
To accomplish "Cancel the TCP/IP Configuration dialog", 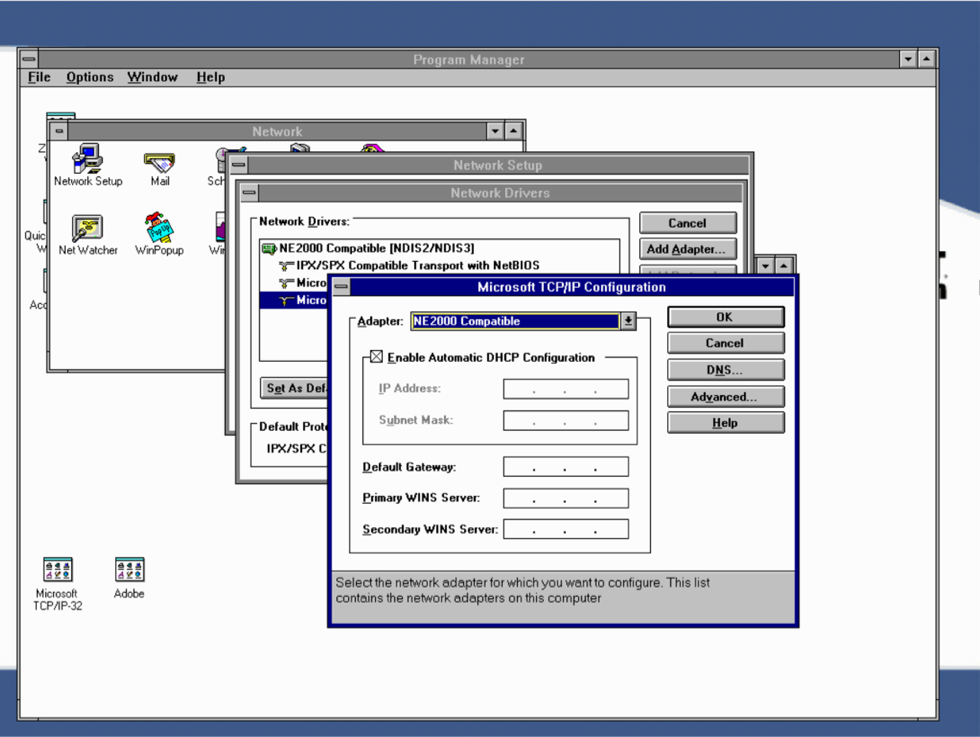I will 726,343.
